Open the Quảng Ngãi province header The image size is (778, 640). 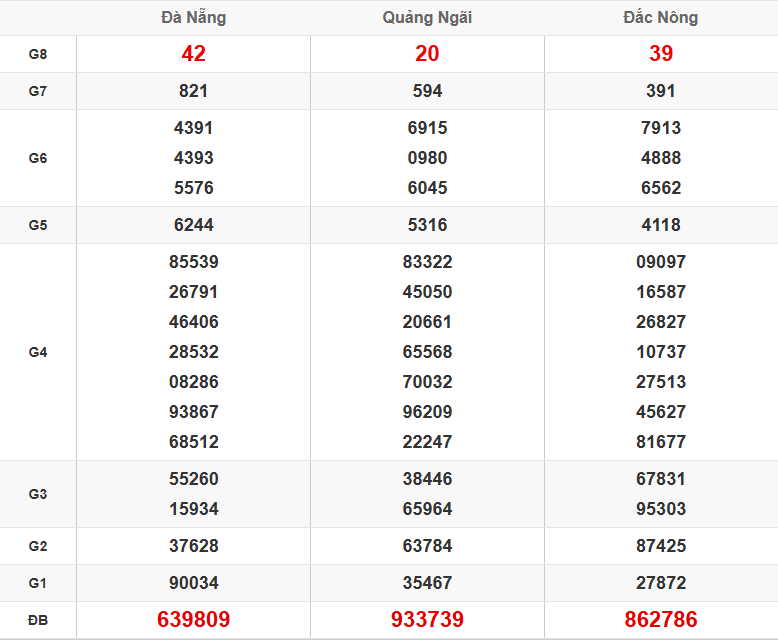click(x=427, y=17)
